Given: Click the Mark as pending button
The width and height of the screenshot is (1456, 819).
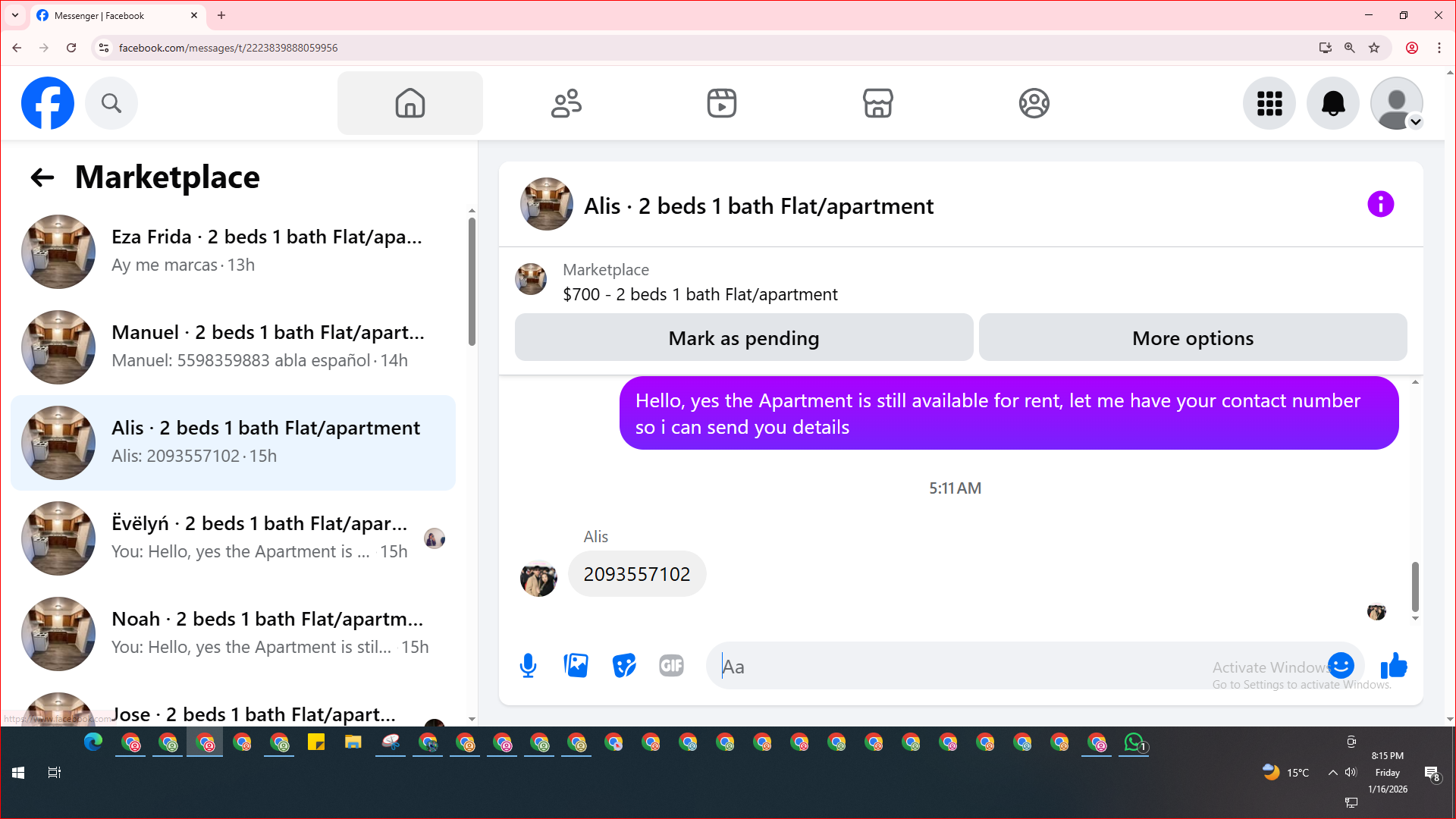Looking at the screenshot, I should (x=743, y=338).
